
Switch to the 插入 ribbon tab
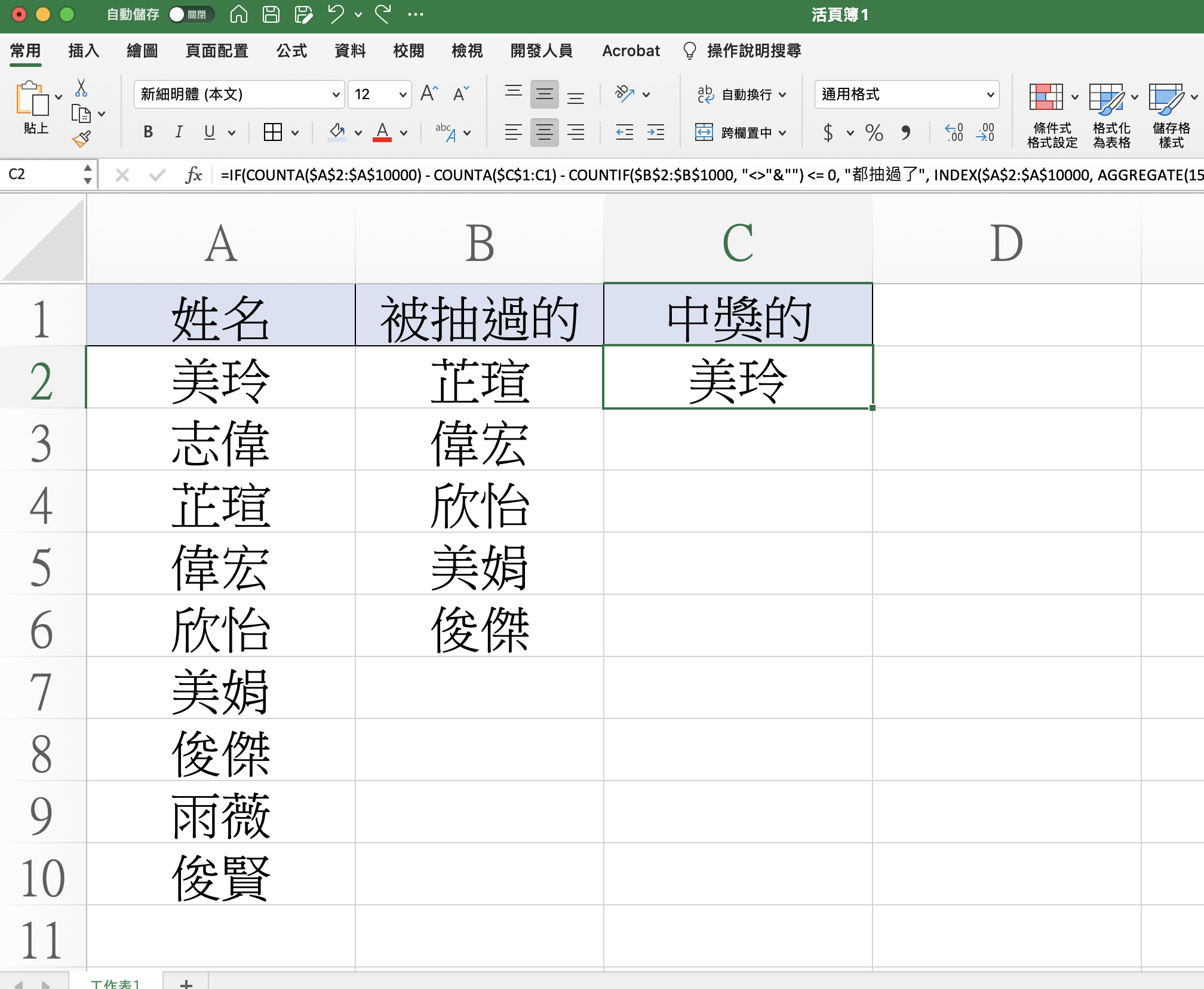coord(84,51)
